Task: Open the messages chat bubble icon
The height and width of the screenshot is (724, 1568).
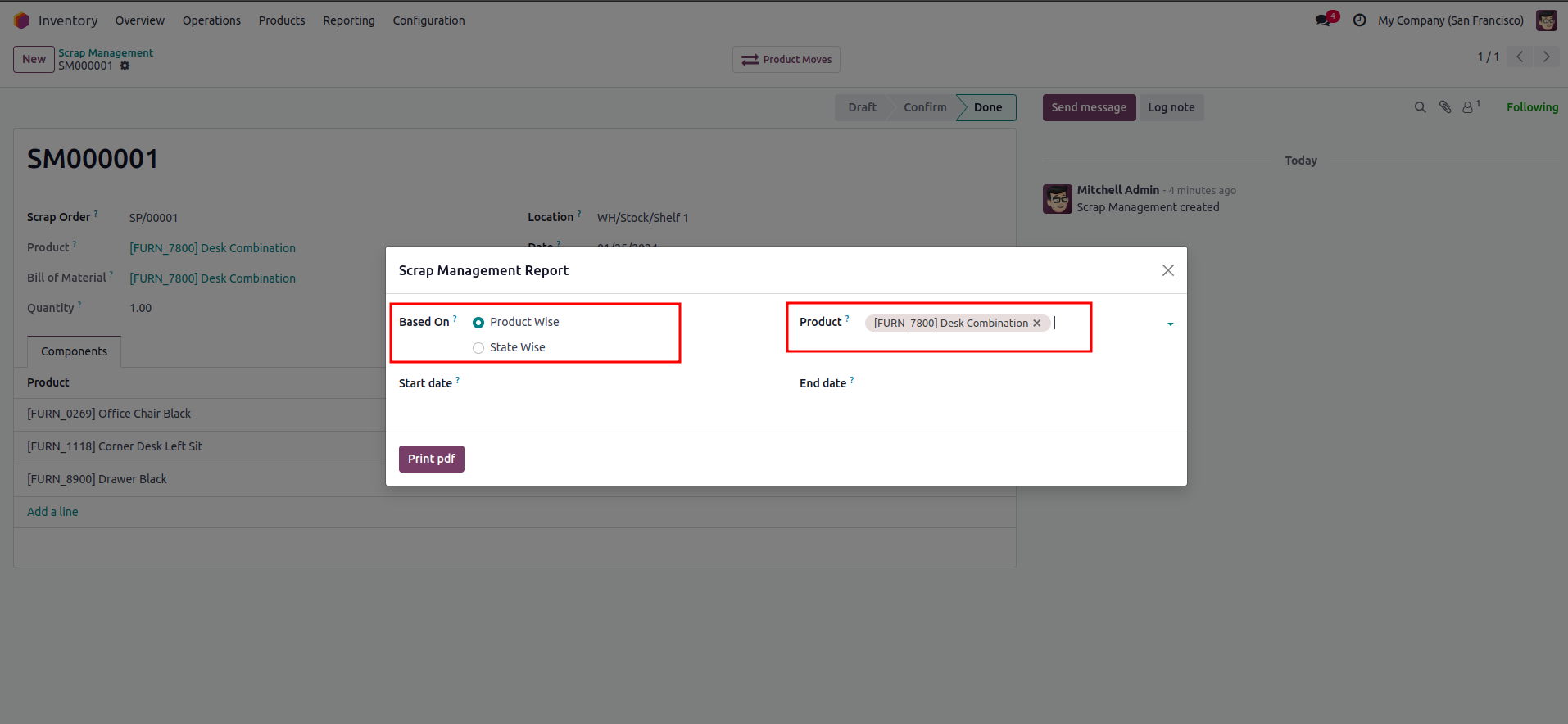Action: [x=1323, y=20]
